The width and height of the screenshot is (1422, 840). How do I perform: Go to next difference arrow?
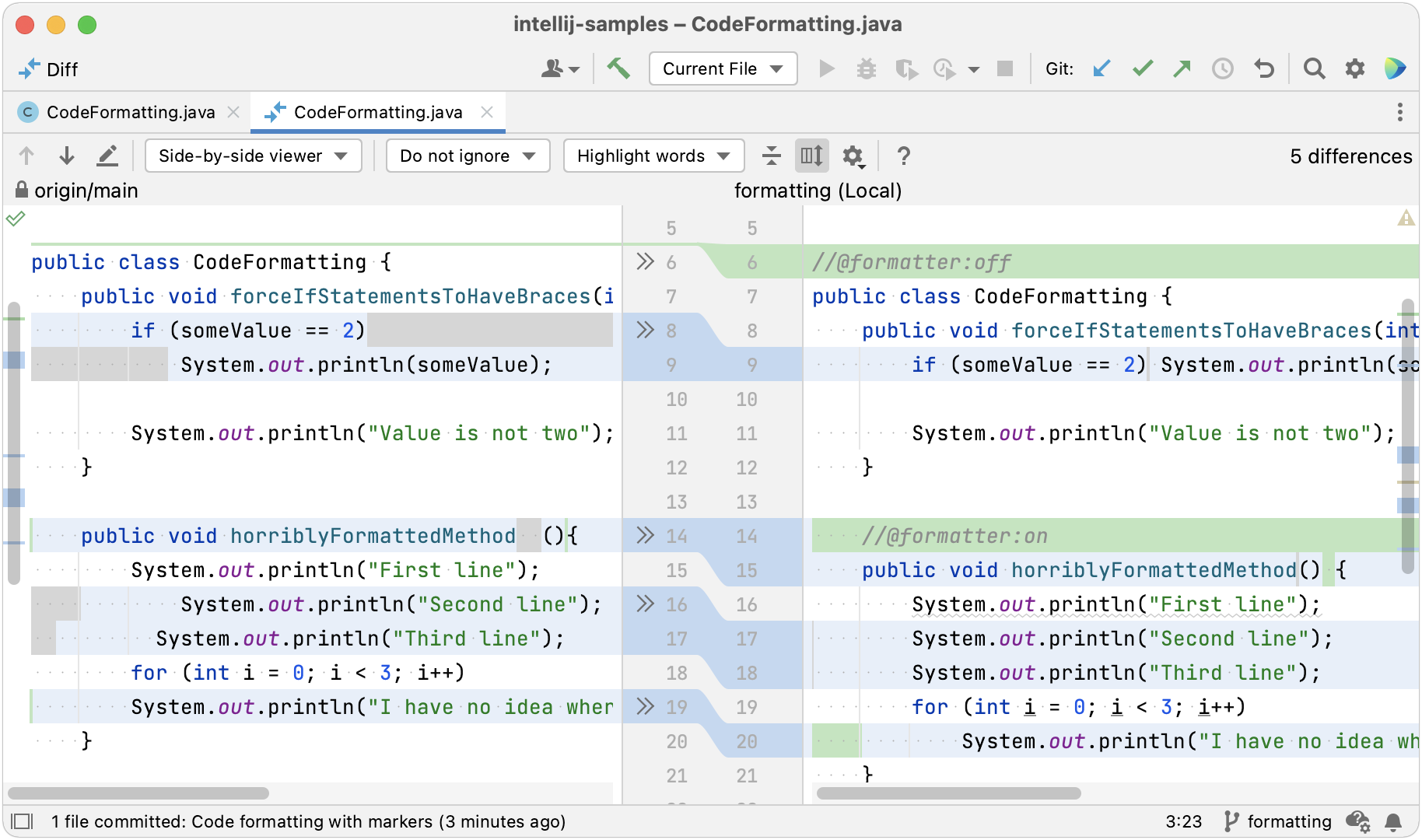click(x=67, y=156)
